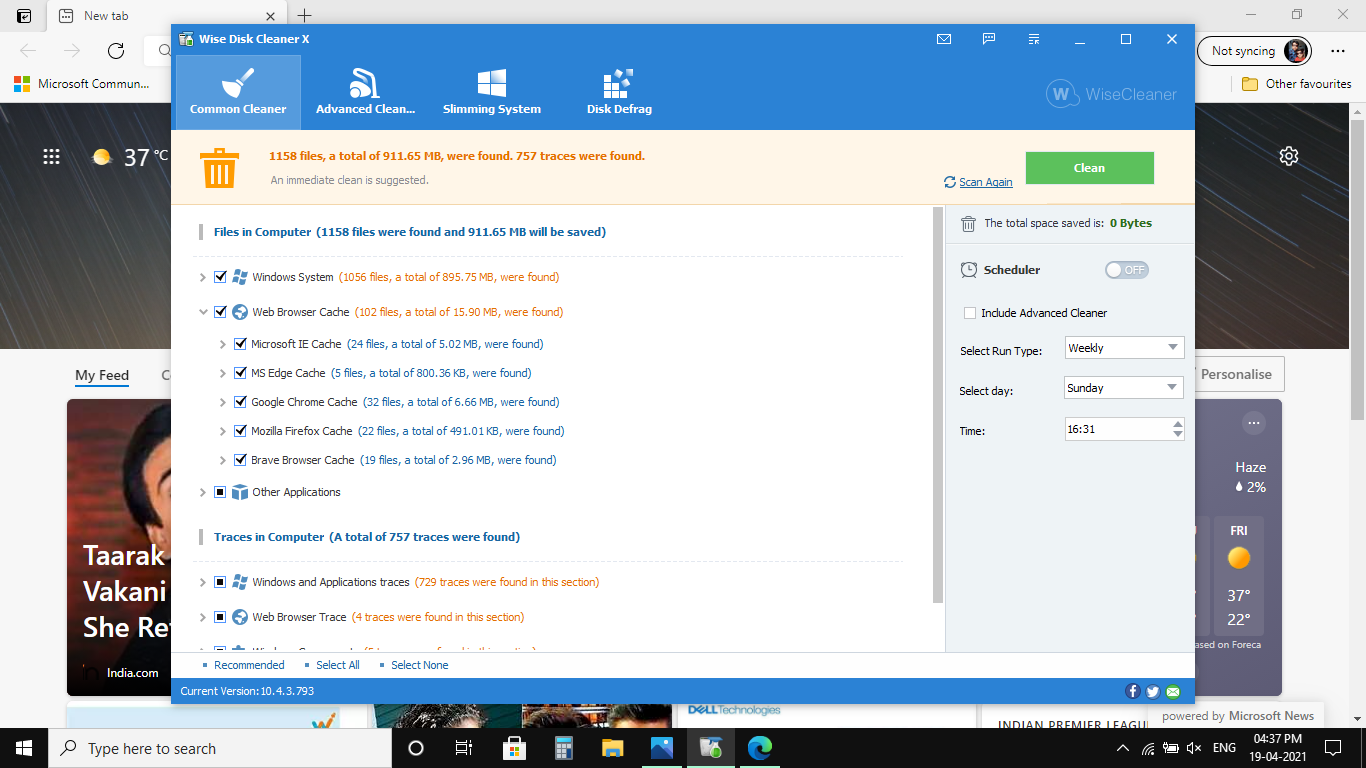Click the orange trash bin icon
1366x768 pixels.
click(218, 168)
